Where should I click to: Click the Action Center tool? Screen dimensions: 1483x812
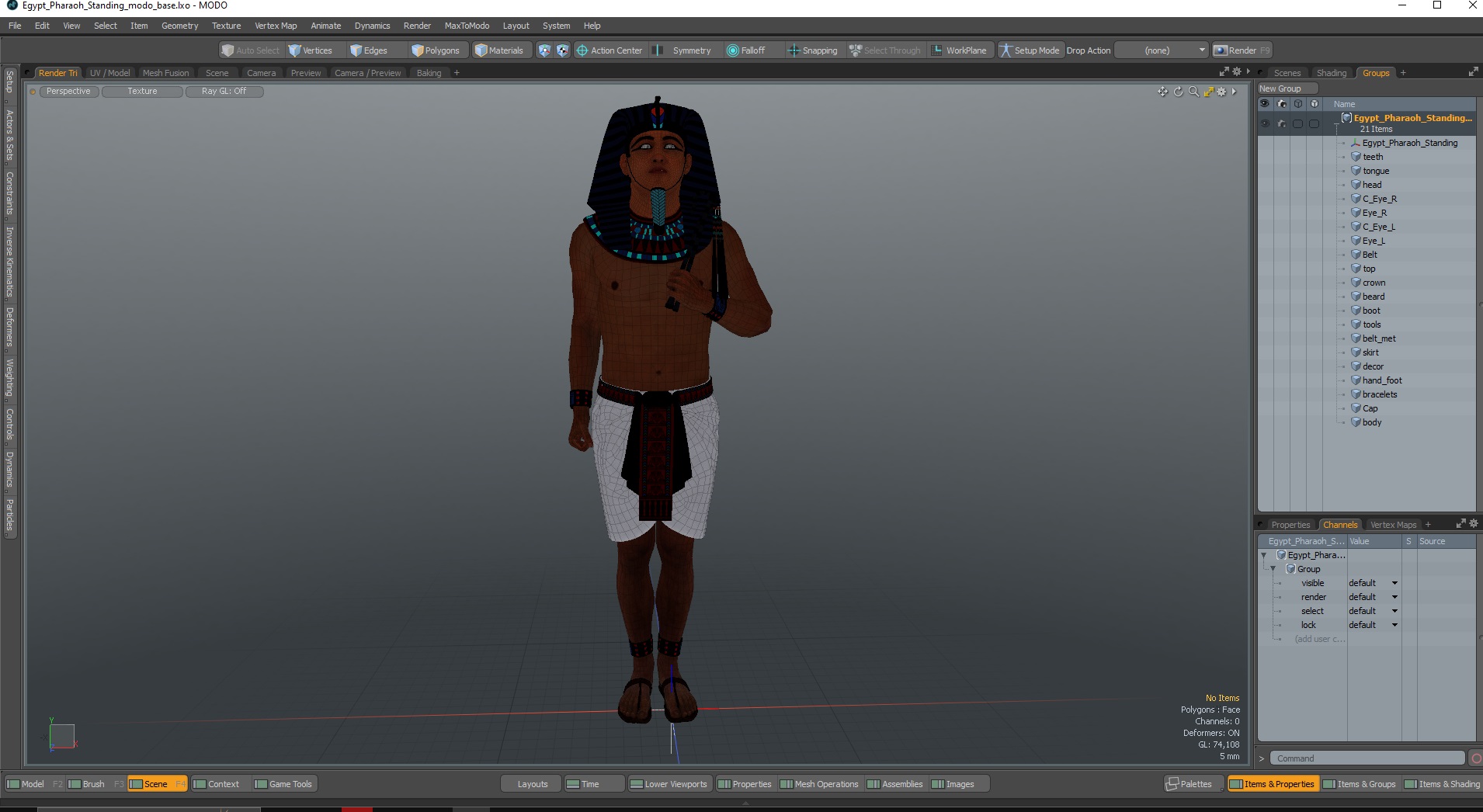(x=610, y=50)
